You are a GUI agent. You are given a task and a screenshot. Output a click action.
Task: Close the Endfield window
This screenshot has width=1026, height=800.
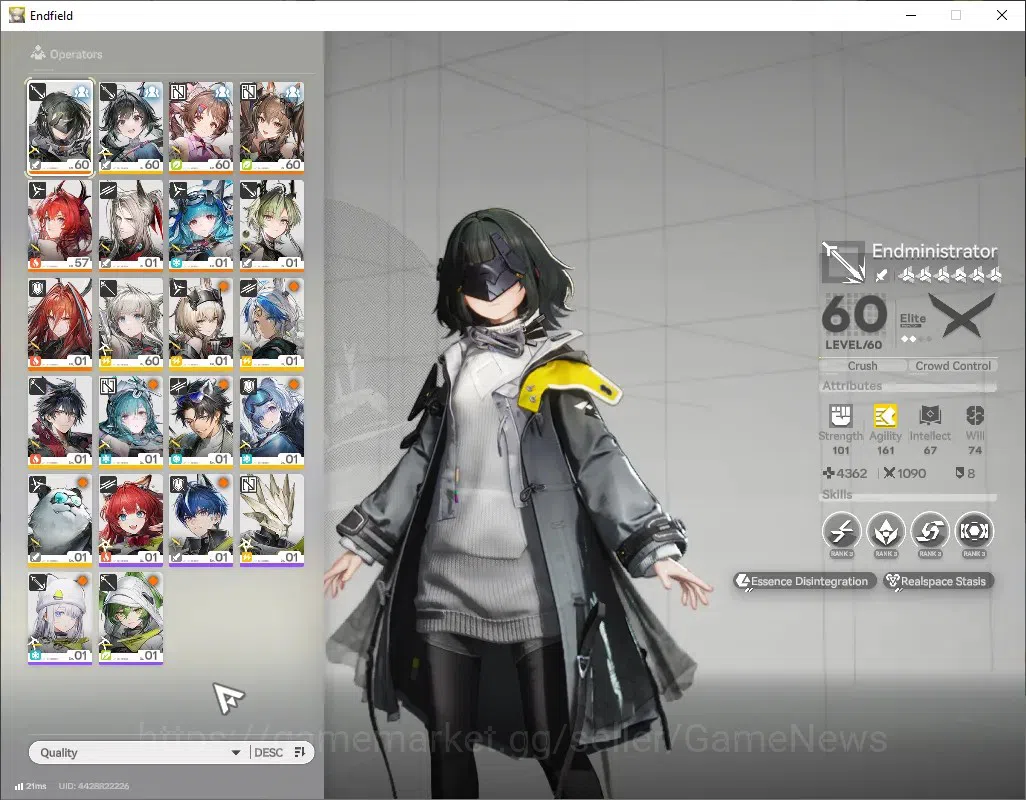point(1002,15)
